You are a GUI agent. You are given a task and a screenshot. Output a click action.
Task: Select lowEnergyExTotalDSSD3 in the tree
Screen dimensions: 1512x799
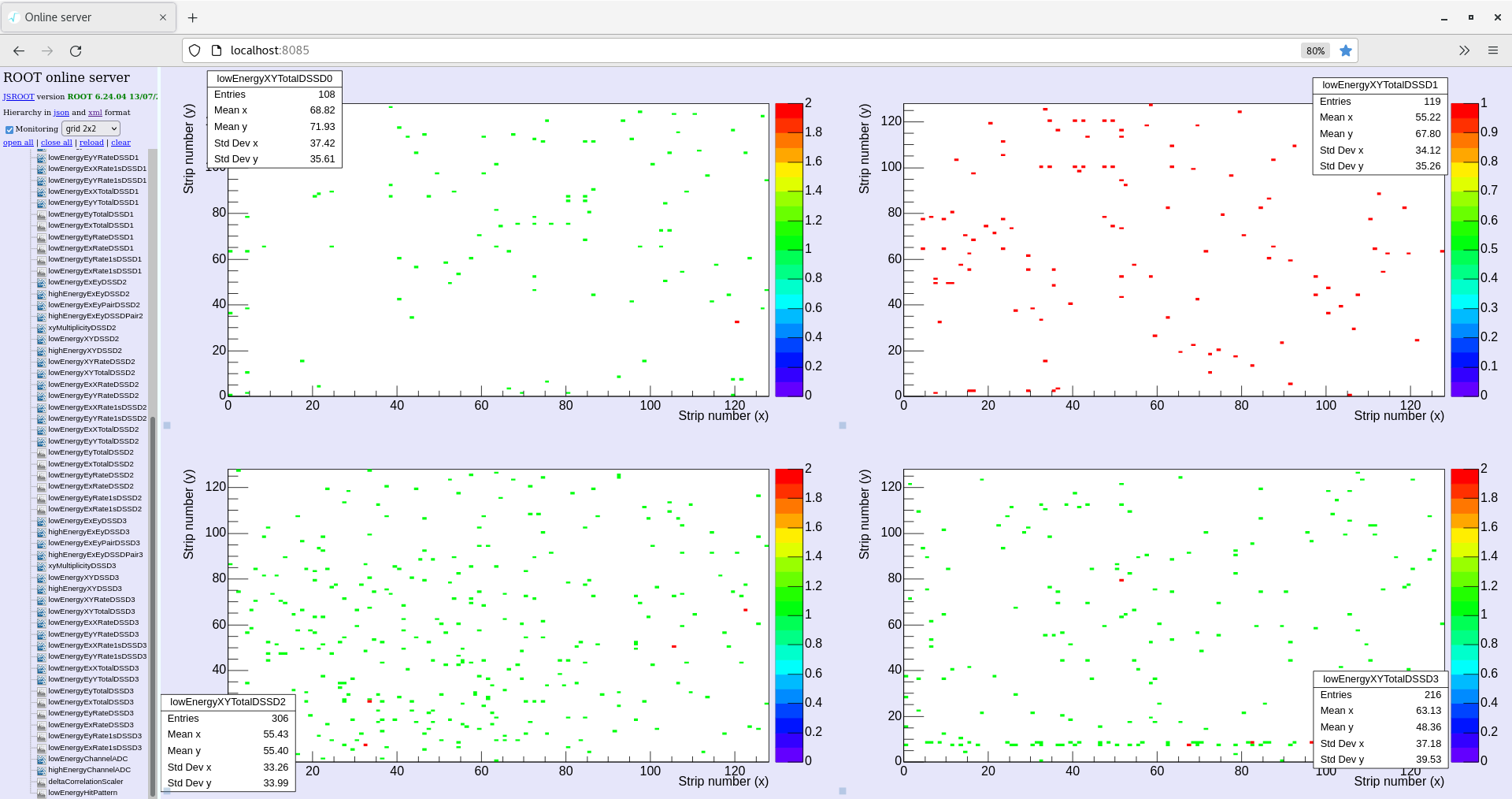pyautogui.click(x=91, y=702)
